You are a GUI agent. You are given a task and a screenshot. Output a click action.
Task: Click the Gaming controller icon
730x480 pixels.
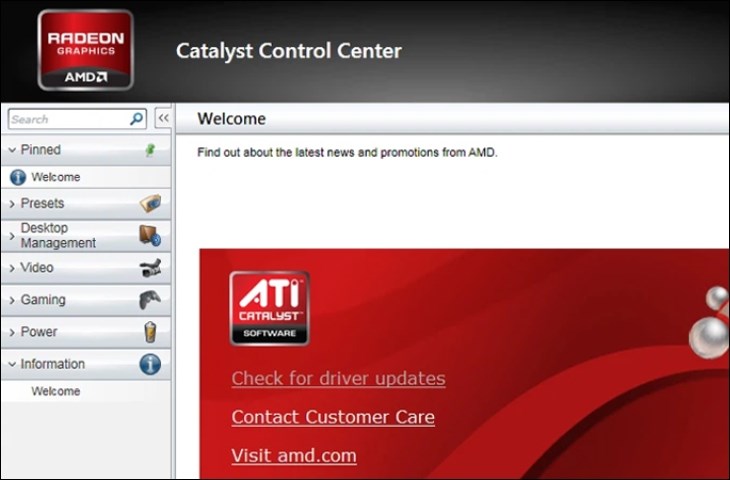point(150,299)
